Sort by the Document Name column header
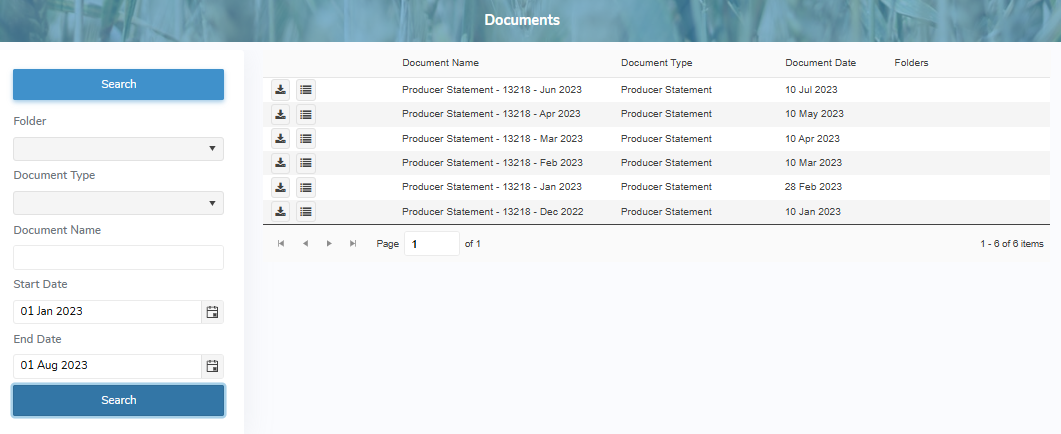Viewport: 1061px width, 434px height. 440,63
